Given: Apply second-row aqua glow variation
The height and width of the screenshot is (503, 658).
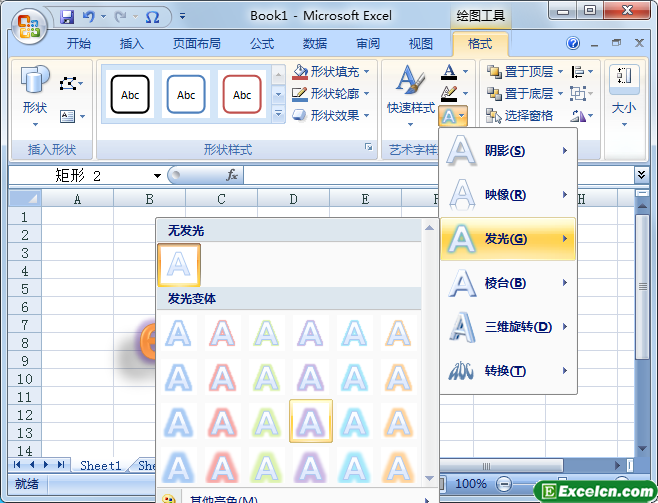Looking at the screenshot, I should click(x=355, y=377).
